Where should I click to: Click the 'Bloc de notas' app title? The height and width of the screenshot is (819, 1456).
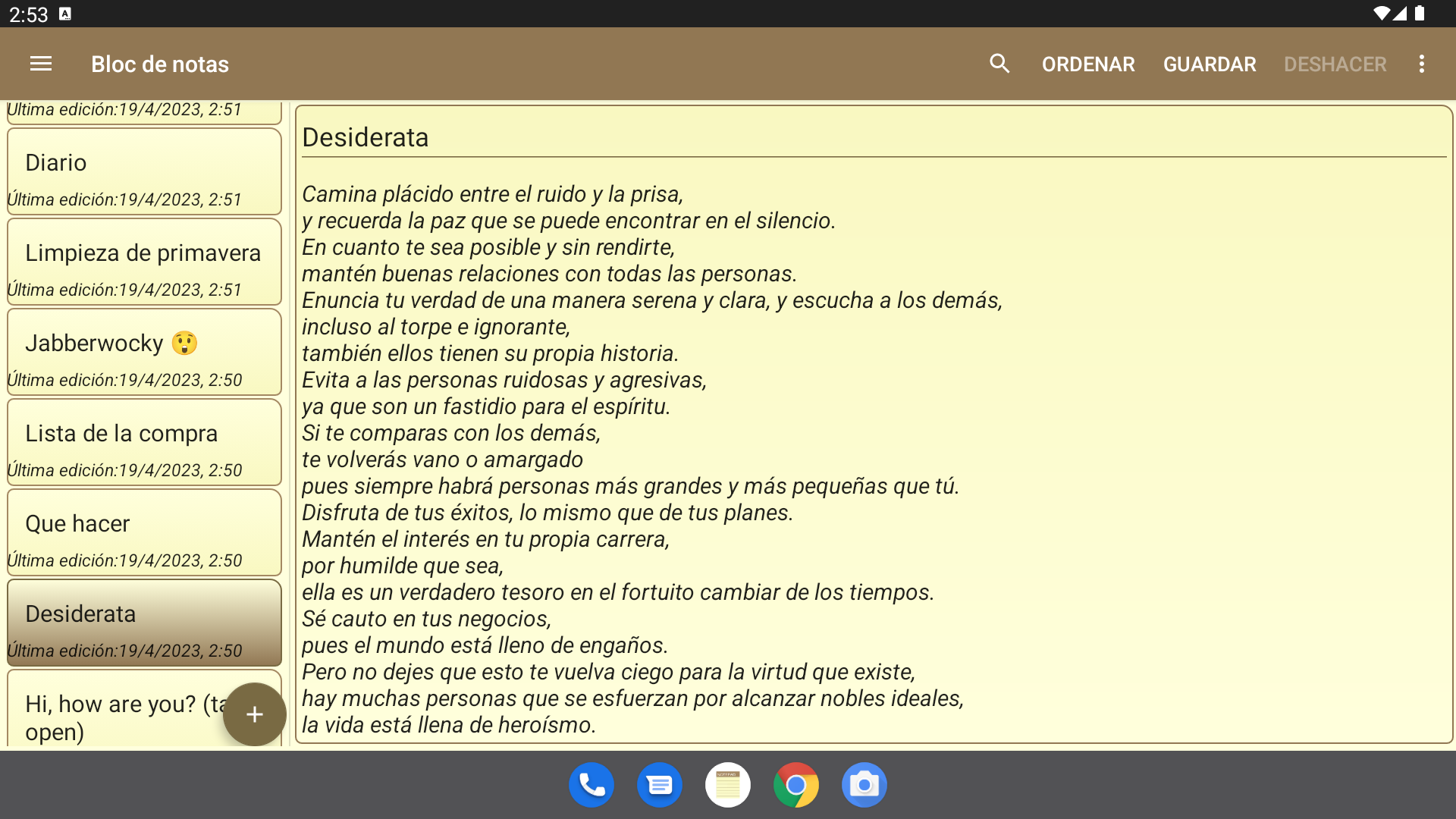point(160,64)
